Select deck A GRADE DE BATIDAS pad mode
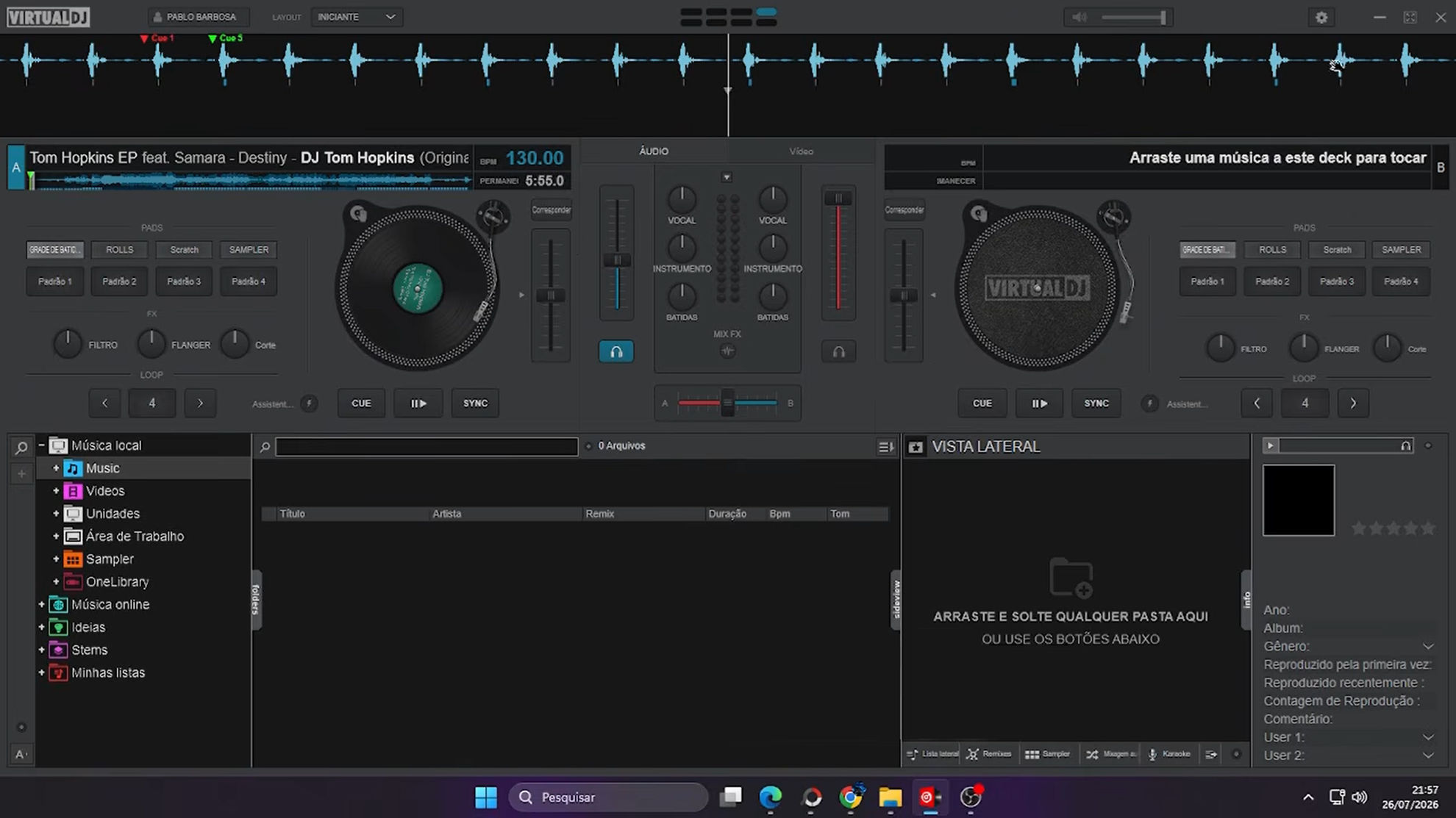Screen dimensions: 1456x818 click(x=54, y=250)
